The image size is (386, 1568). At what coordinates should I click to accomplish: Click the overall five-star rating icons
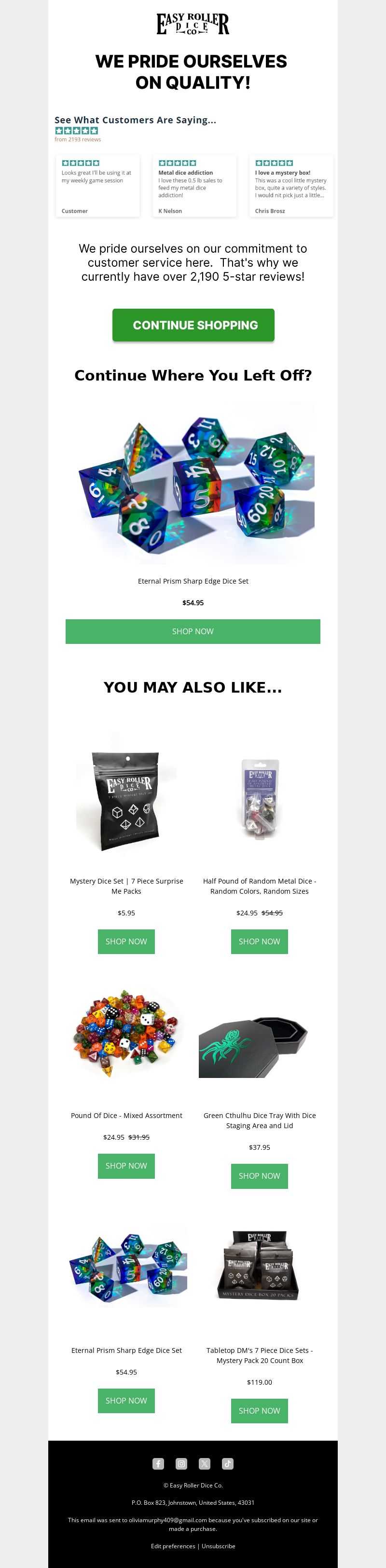click(x=77, y=130)
